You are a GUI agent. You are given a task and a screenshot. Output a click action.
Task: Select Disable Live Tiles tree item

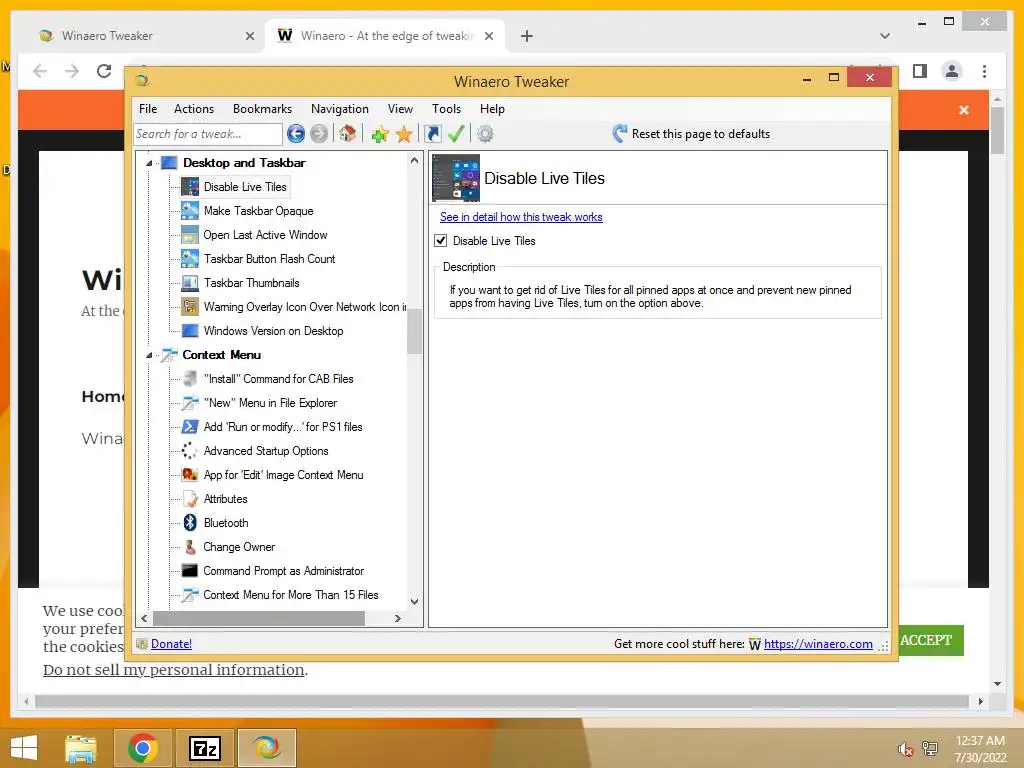[x=245, y=187]
